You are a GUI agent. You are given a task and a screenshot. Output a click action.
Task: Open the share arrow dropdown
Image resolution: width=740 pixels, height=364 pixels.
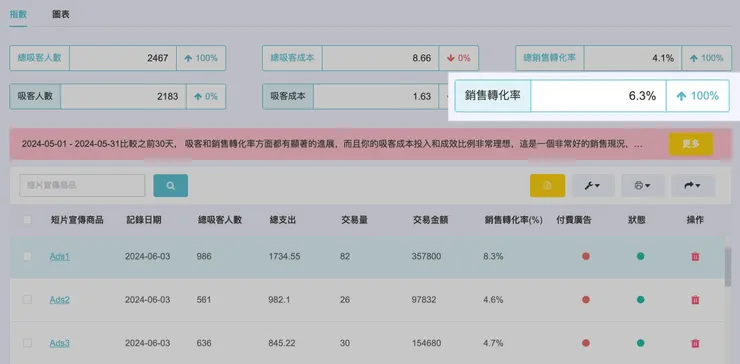coord(693,186)
